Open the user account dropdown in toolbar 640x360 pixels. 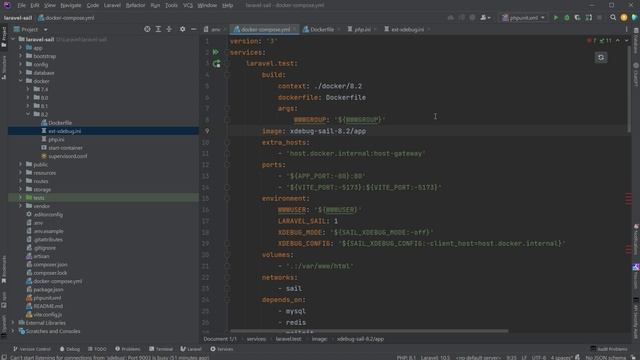click(485, 18)
